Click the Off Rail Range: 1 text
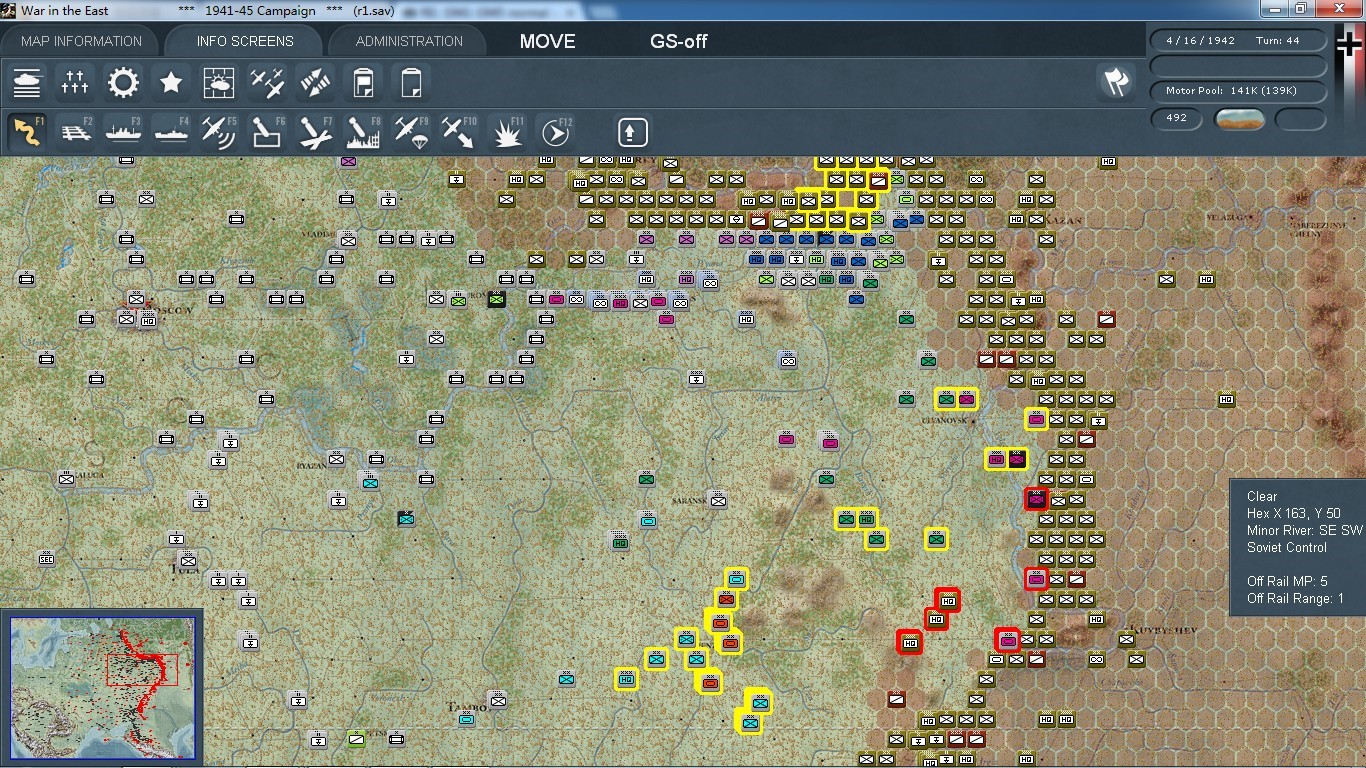Screen dimensions: 1366x768 pos(1295,599)
